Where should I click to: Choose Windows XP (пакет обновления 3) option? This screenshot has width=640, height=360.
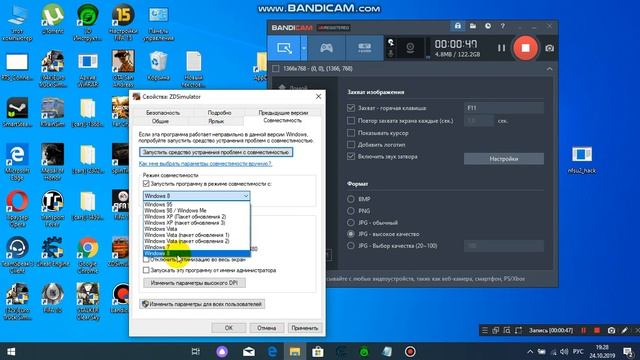(x=196, y=223)
